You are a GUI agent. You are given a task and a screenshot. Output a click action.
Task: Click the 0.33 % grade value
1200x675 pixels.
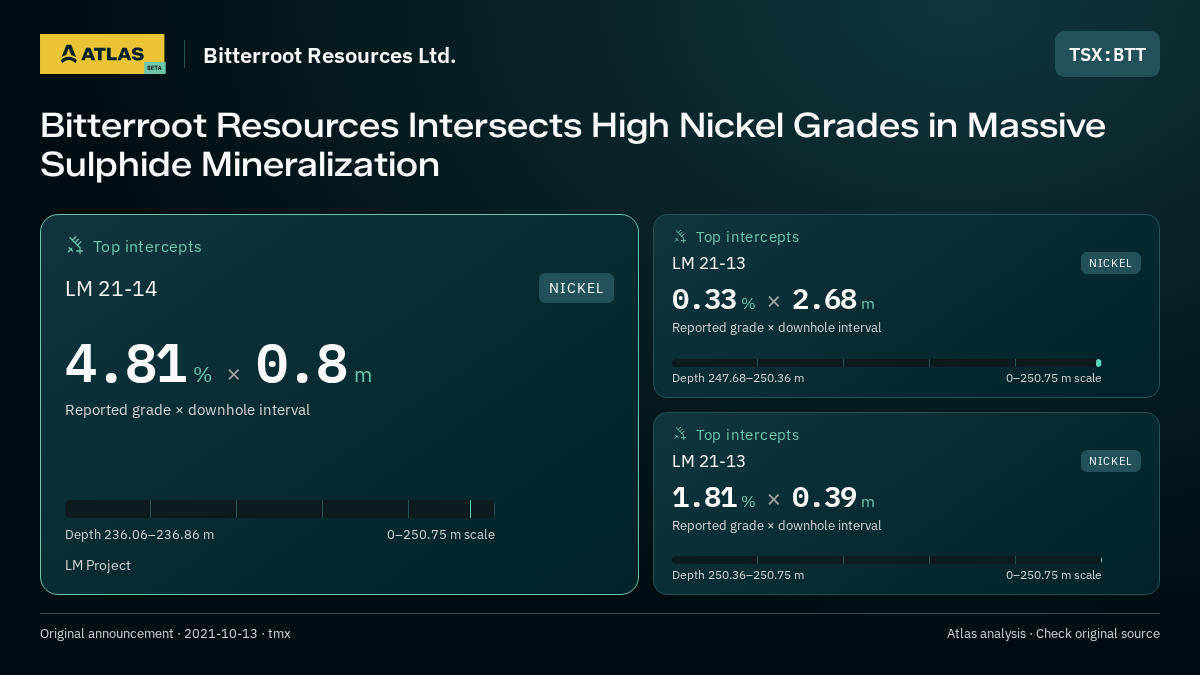tap(713, 300)
